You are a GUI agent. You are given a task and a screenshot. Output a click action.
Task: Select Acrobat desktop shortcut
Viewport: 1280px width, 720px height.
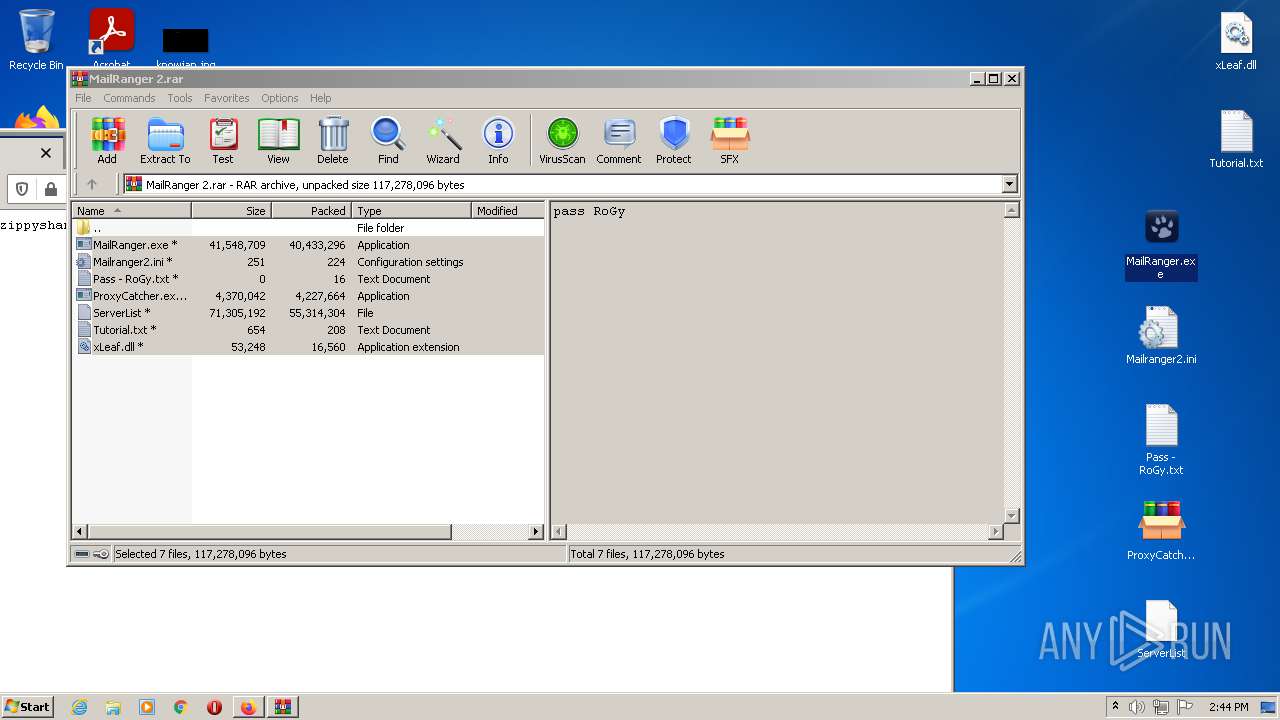coord(111,40)
